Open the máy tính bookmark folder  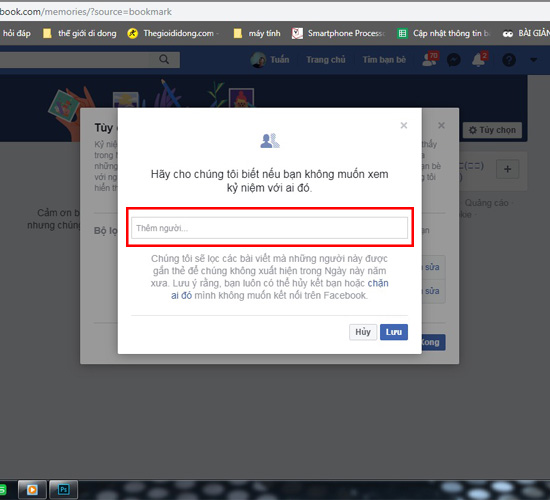(x=257, y=33)
